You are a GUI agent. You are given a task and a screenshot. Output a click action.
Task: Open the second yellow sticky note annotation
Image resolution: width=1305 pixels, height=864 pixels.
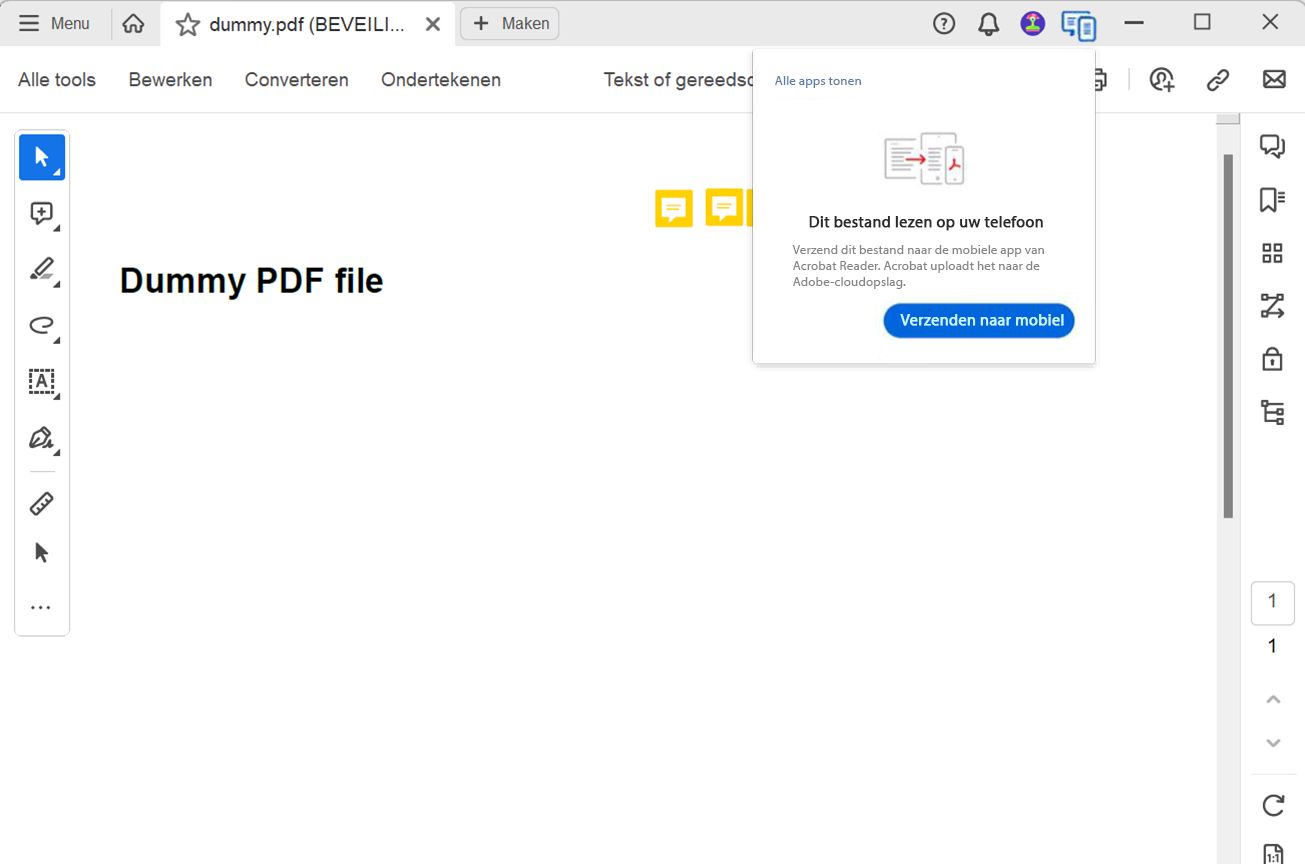tap(724, 208)
